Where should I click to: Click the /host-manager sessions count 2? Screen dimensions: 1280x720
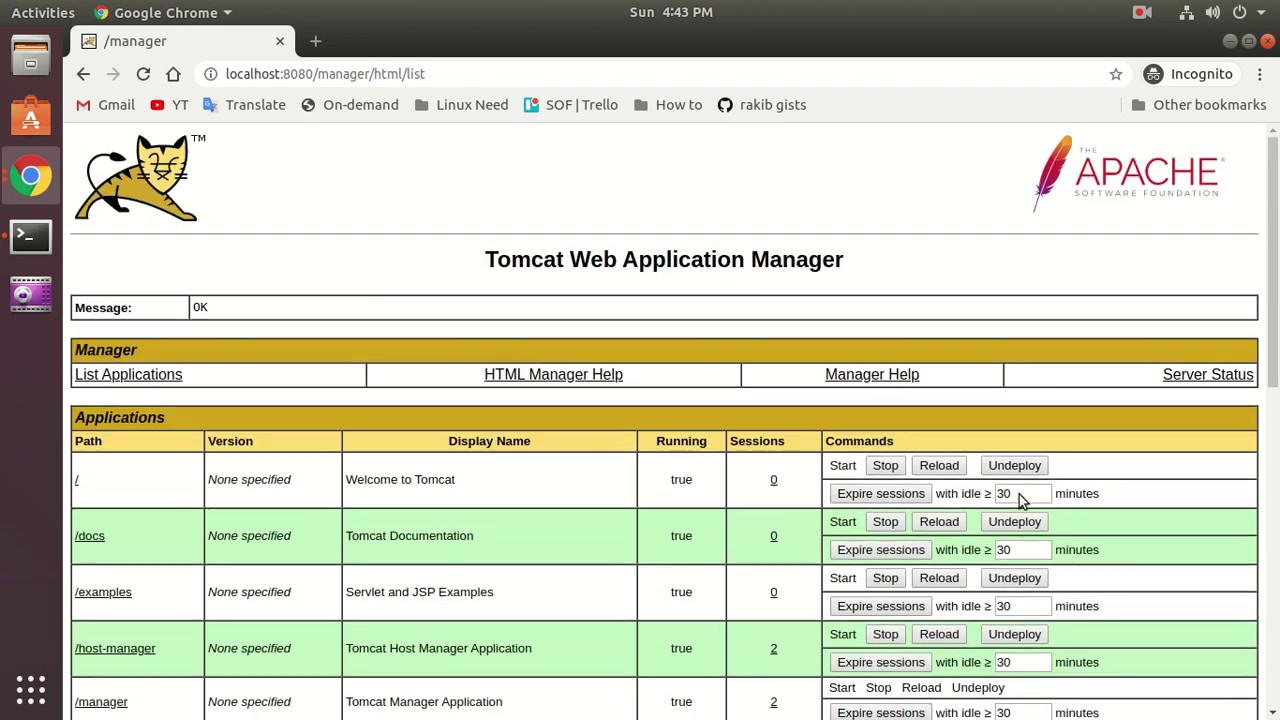click(773, 648)
